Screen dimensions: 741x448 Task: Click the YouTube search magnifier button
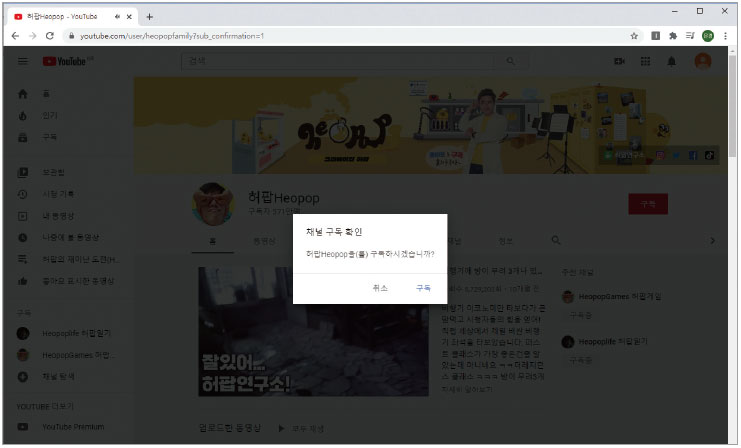pos(511,61)
